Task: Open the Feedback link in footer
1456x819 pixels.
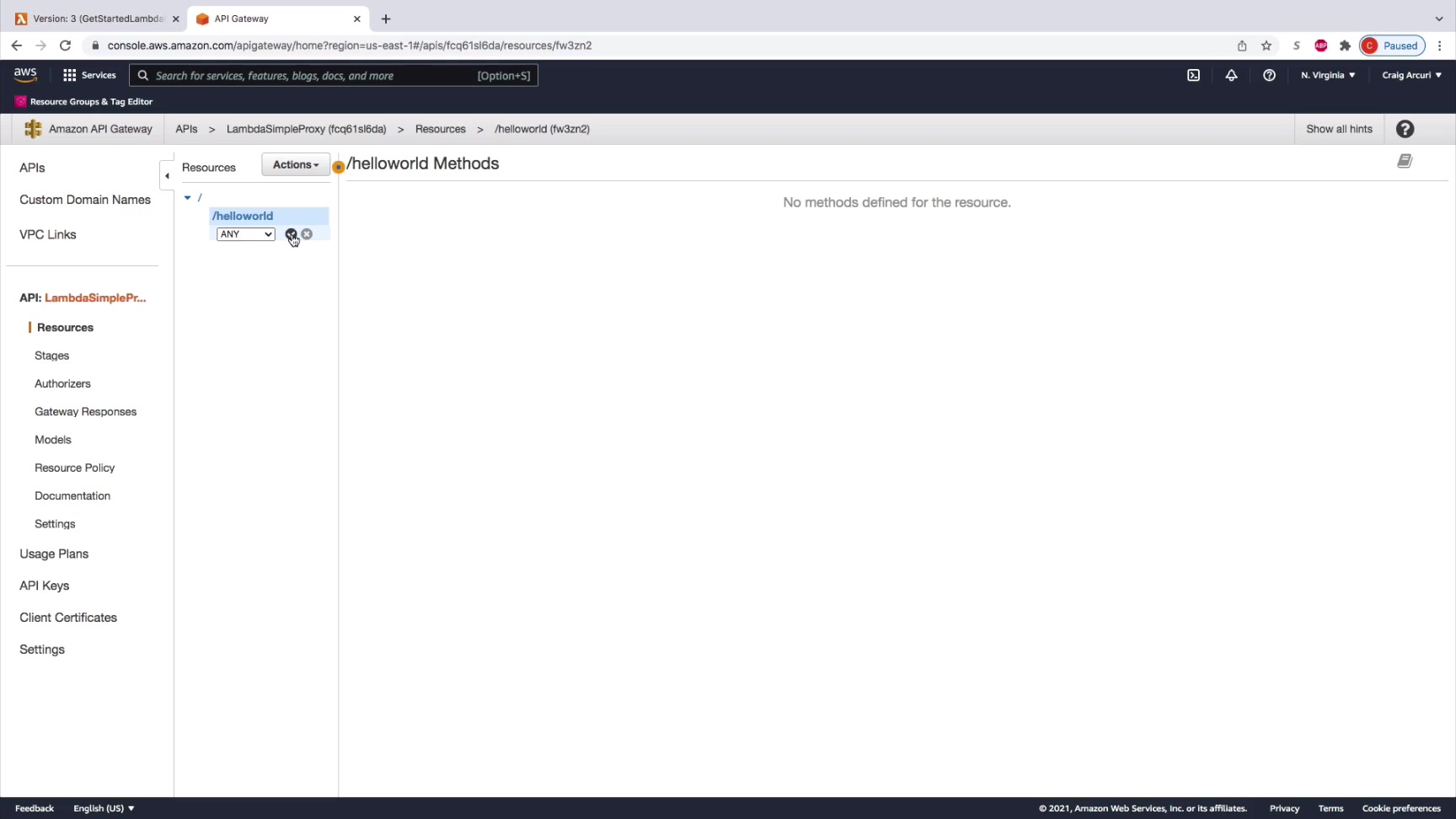Action: click(35, 808)
